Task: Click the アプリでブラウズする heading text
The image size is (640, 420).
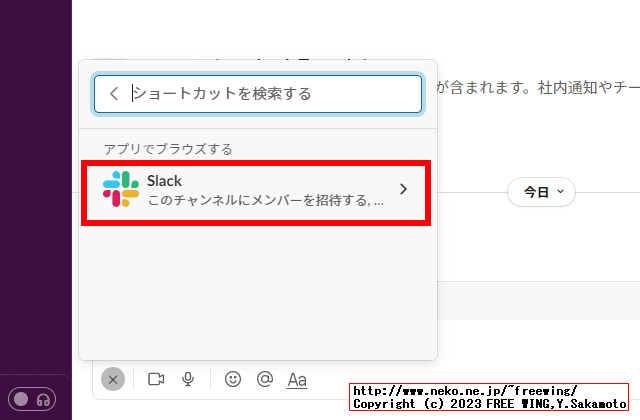Action: click(x=168, y=149)
